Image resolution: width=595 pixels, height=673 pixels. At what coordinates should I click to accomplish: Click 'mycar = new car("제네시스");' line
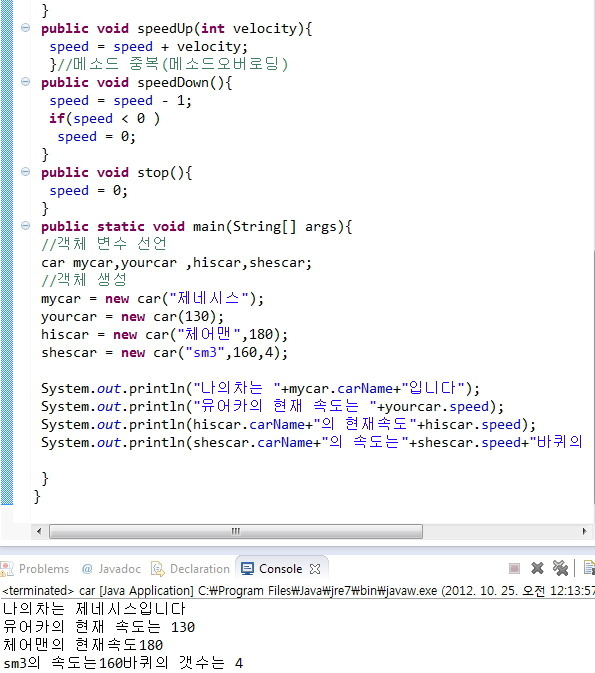pyautogui.click(x=152, y=298)
